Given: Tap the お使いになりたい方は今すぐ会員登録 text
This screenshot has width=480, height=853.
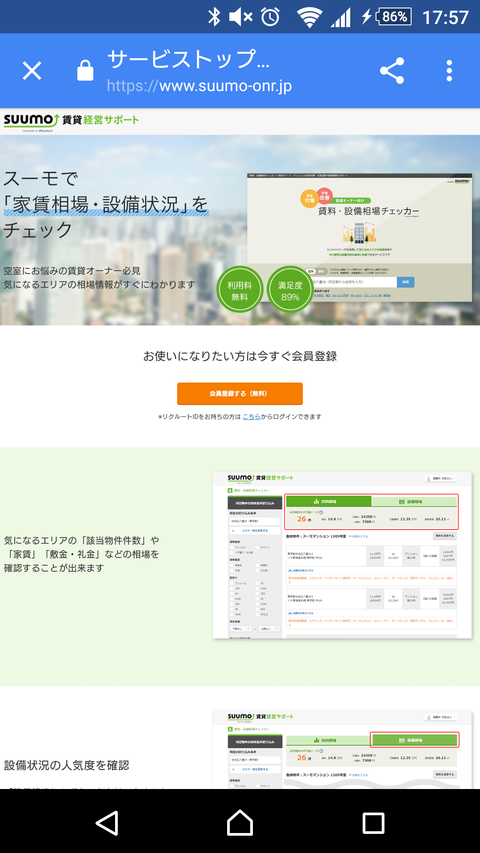Looking at the screenshot, I should point(240,356).
